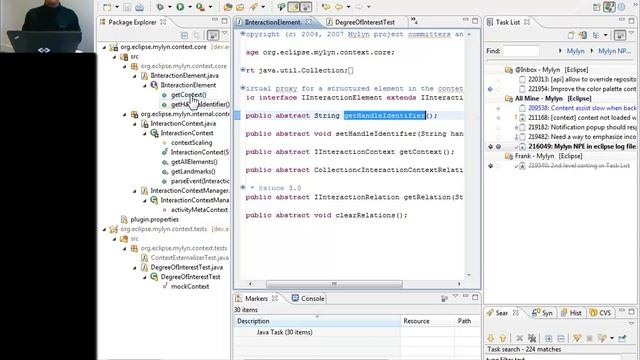The image size is (640, 360).
Task: Click Synchronize Changed icon in Task List
Action: [x=583, y=36]
